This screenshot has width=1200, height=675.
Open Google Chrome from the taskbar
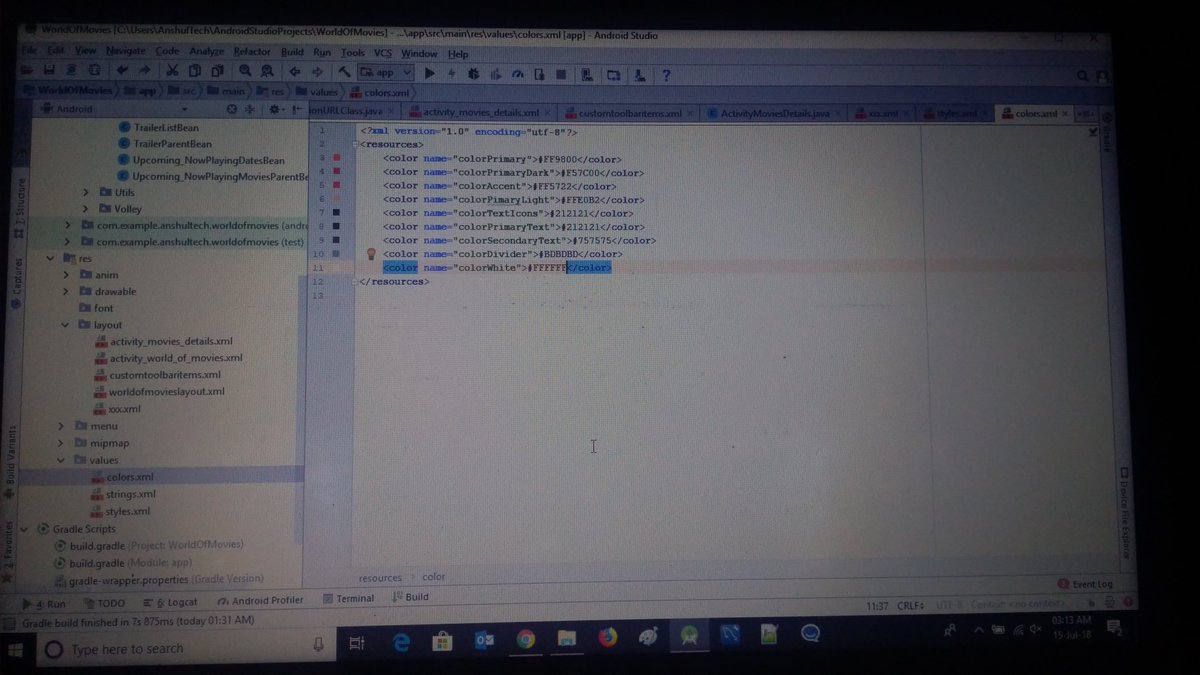(526, 638)
